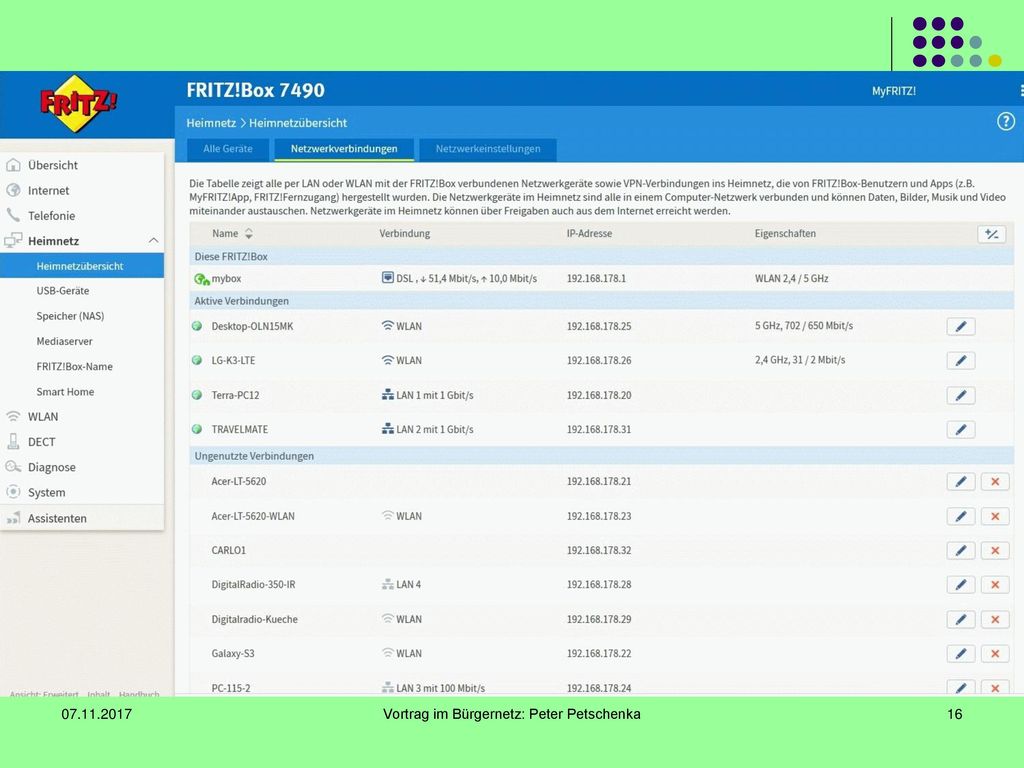Screen dimensions: 1024x768
Task: Delete the Acer-LT-5620 unused connection
Action: point(995,481)
